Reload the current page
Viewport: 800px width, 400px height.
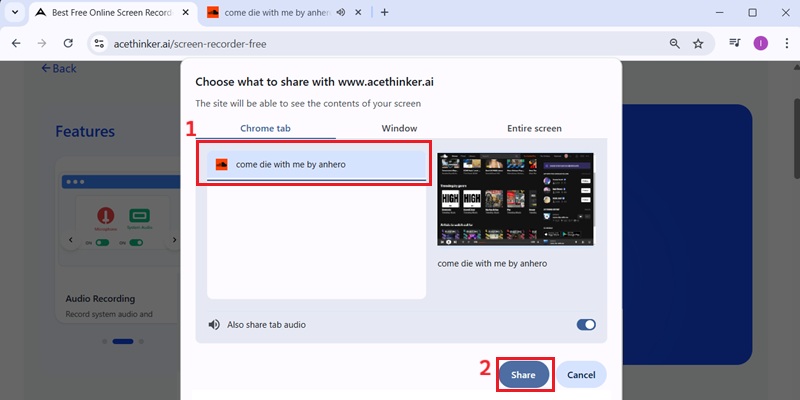[x=68, y=43]
